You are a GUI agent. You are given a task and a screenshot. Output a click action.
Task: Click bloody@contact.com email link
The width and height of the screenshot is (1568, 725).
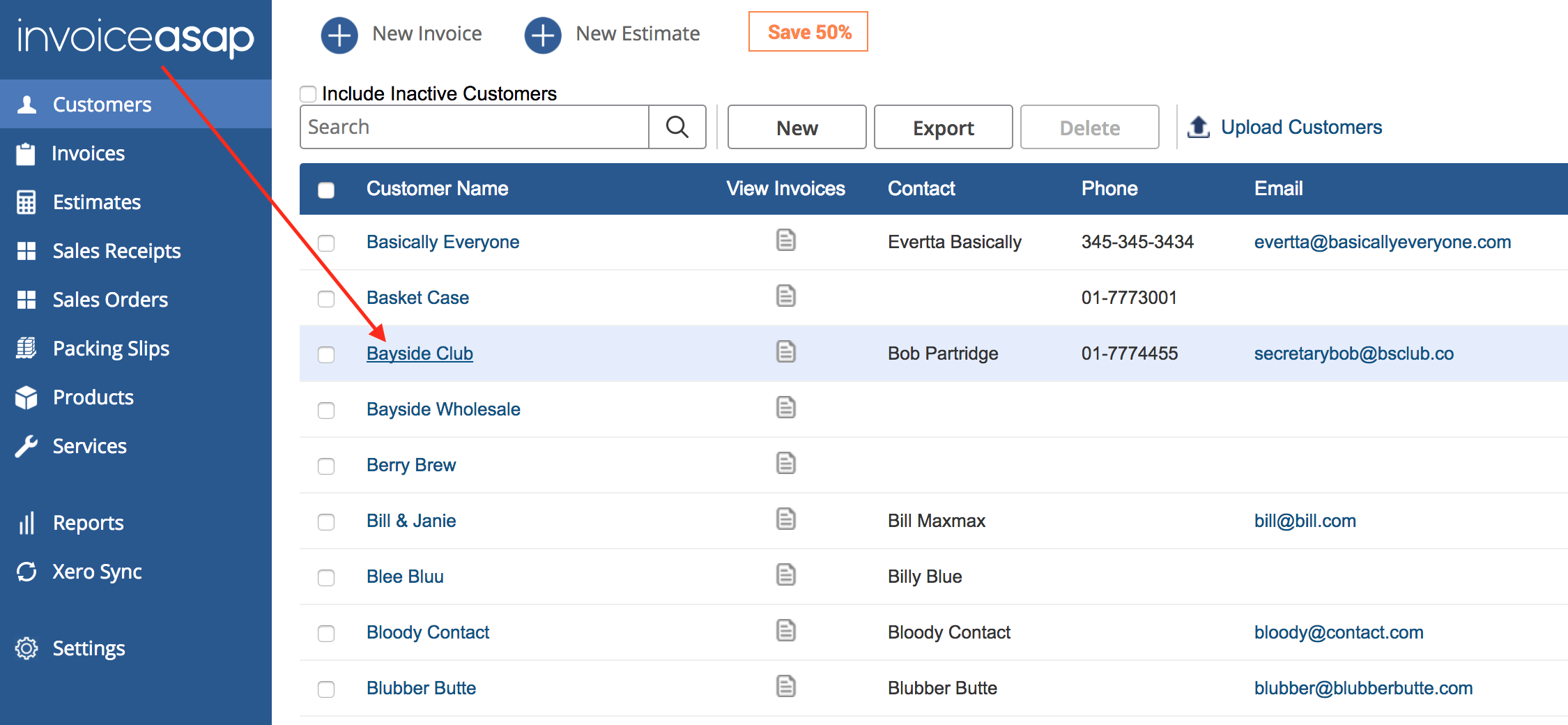tap(1339, 632)
